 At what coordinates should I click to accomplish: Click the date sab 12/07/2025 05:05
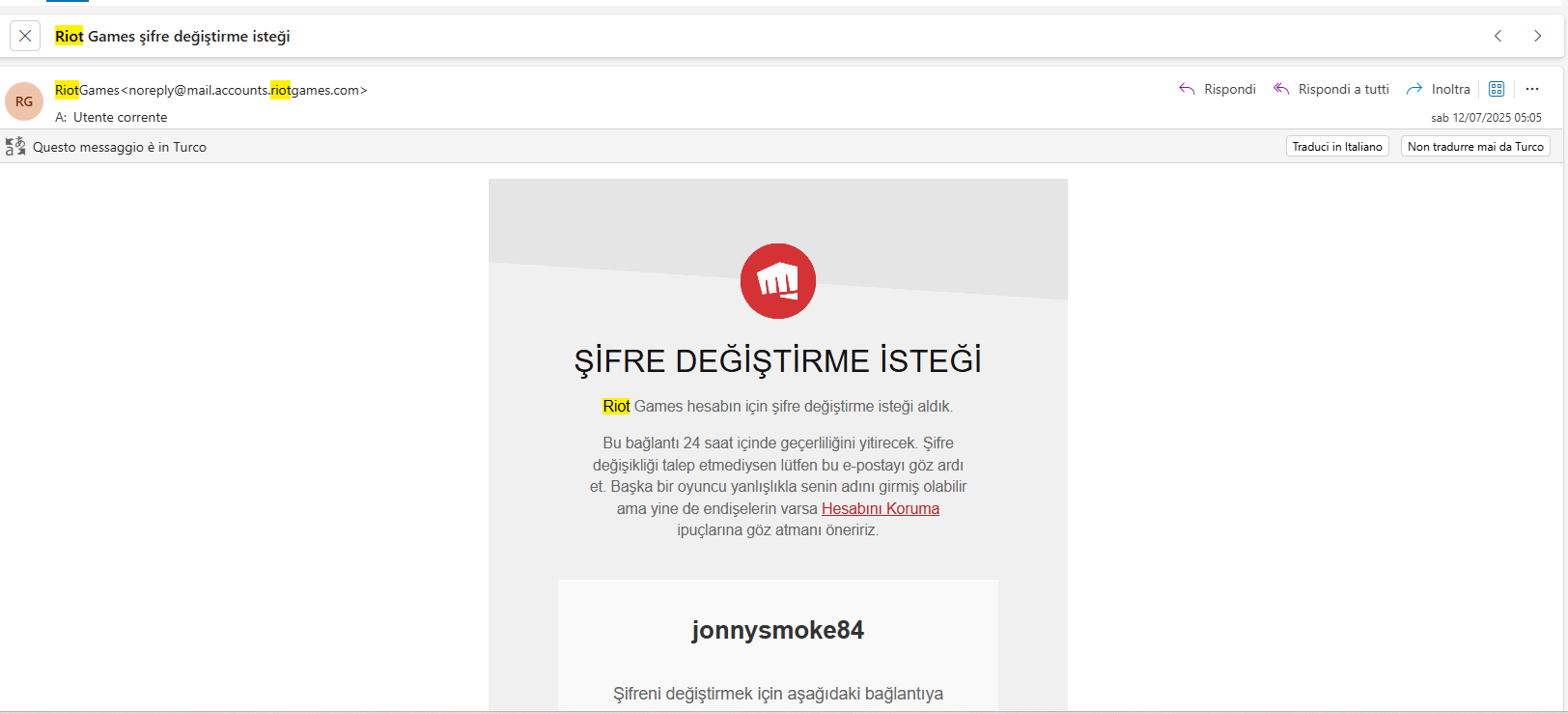pyautogui.click(x=1486, y=118)
